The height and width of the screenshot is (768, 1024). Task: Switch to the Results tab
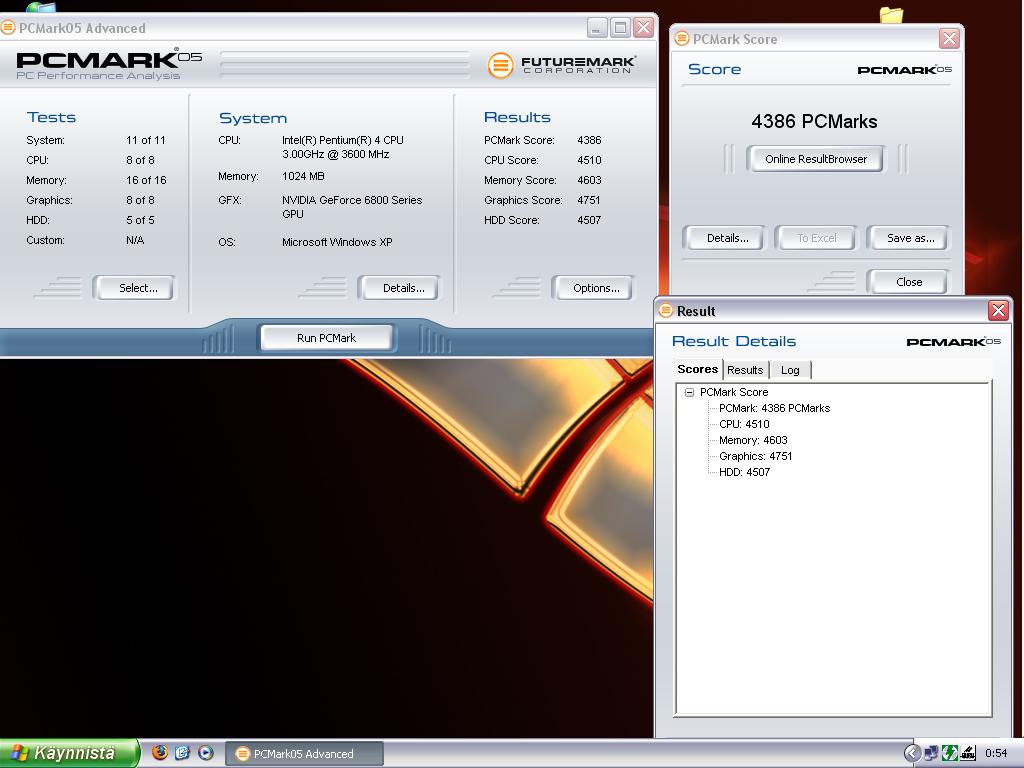click(745, 370)
